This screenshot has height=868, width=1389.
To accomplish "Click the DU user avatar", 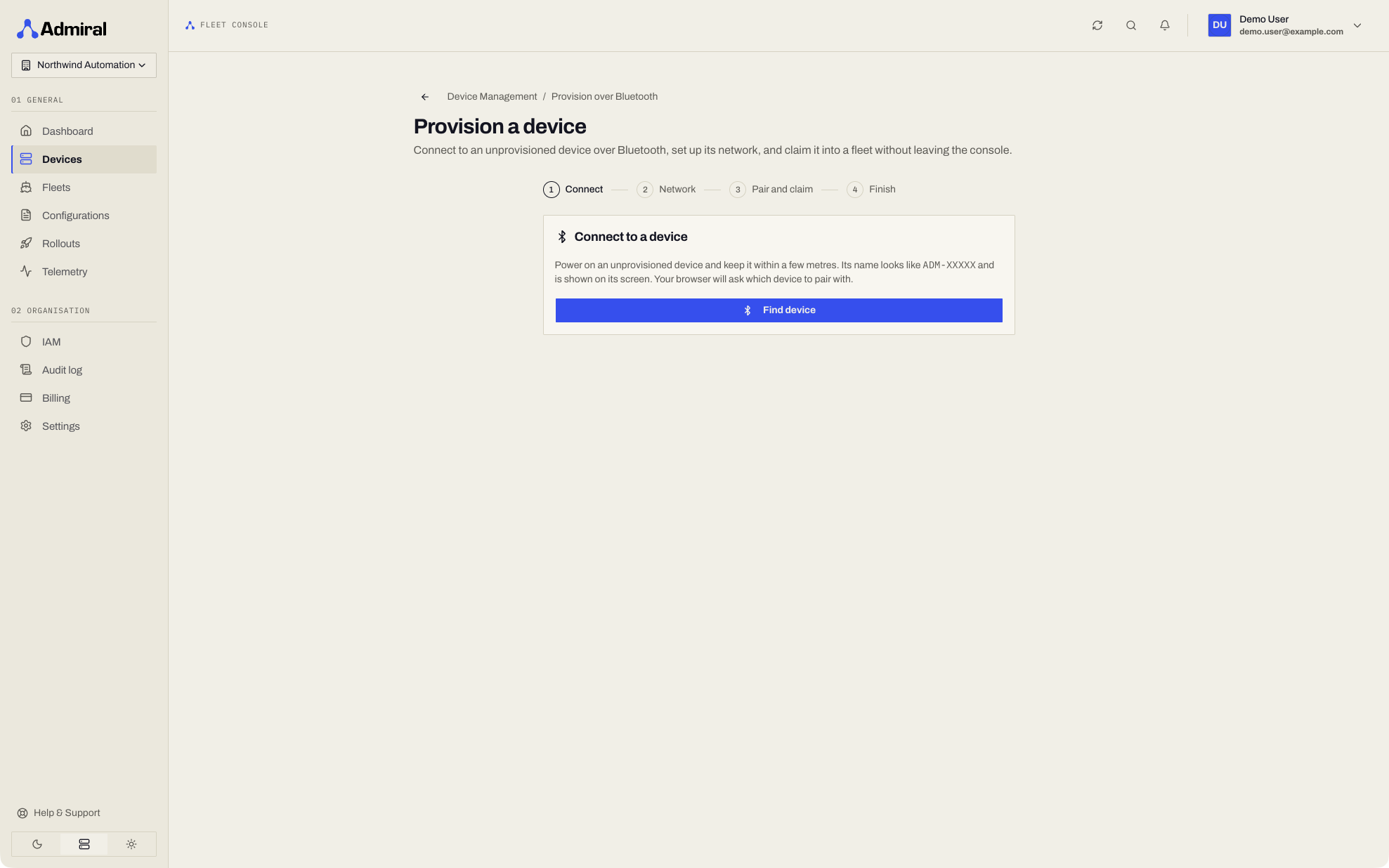I will [x=1220, y=25].
